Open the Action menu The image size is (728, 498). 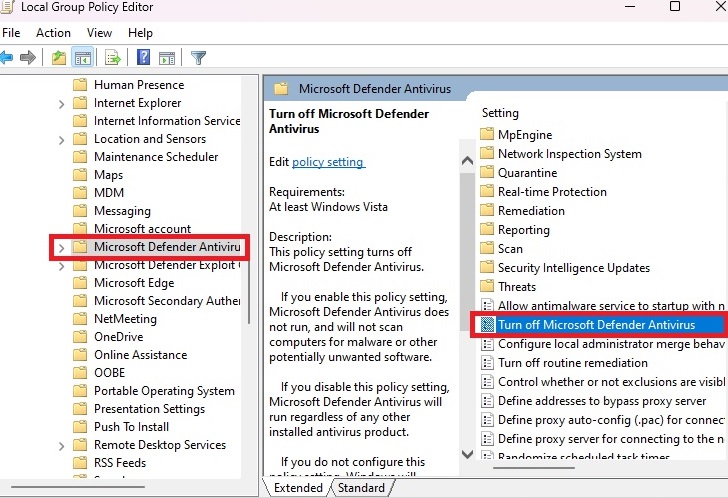pyautogui.click(x=53, y=33)
